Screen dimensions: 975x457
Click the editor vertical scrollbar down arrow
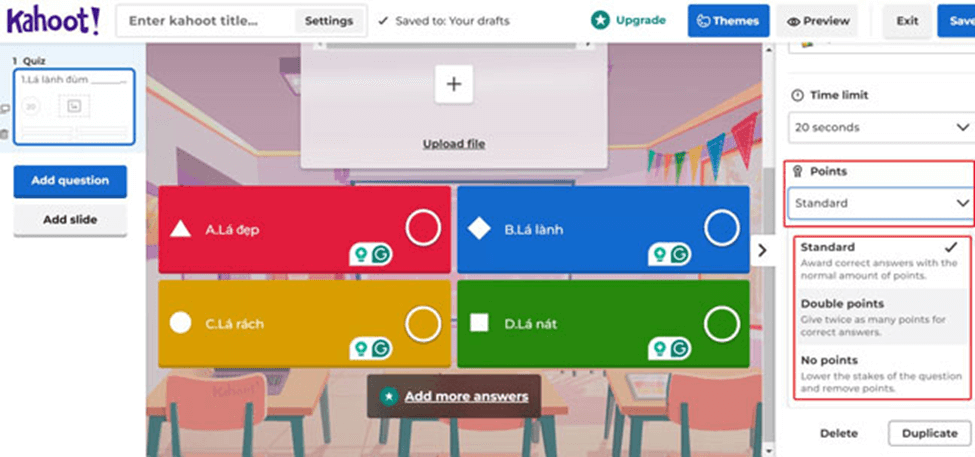tap(769, 451)
